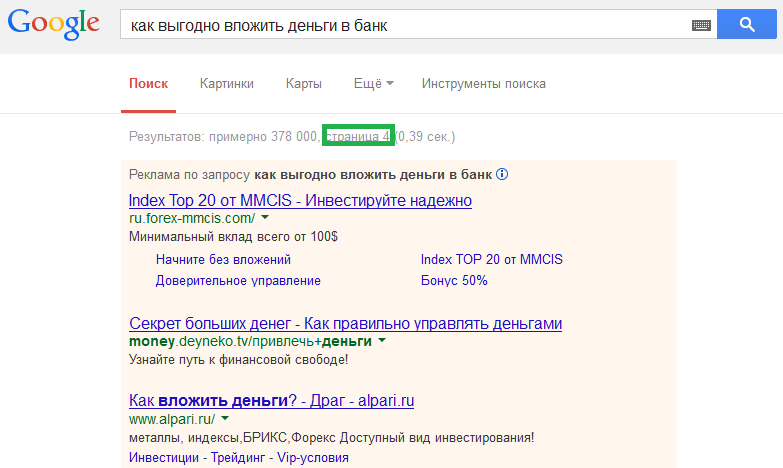
Task: Click the www.alpari.ru/ URL text
Action: click(172, 419)
